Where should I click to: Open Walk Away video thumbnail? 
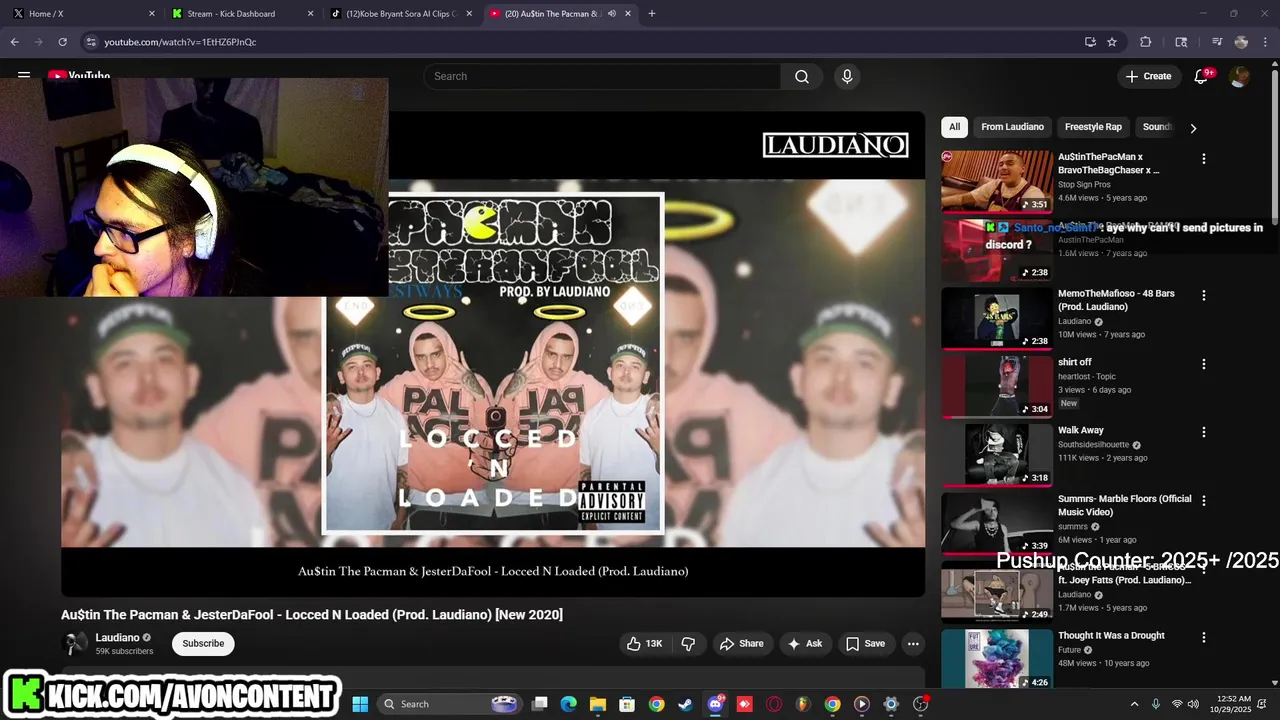tap(997, 455)
